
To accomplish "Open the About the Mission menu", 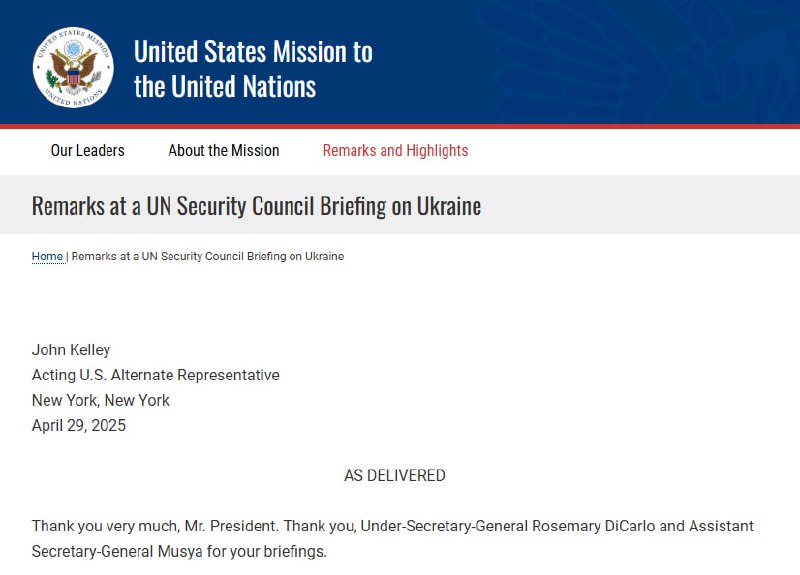I will tap(224, 151).
